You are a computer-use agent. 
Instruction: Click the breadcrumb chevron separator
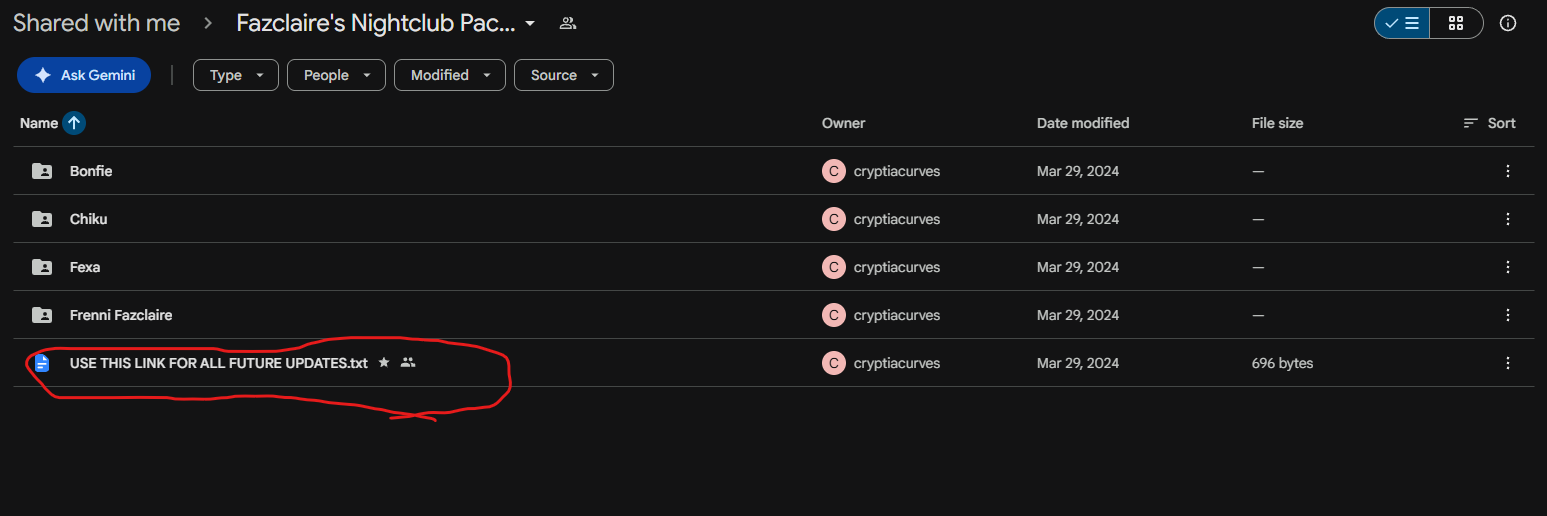point(209,23)
